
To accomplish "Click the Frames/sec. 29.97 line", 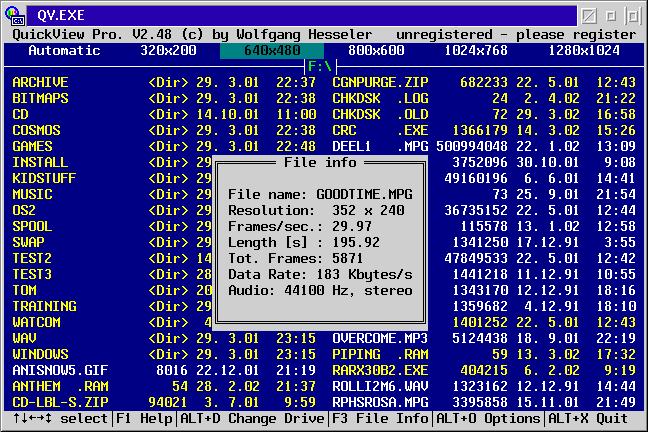I will pos(300,227).
